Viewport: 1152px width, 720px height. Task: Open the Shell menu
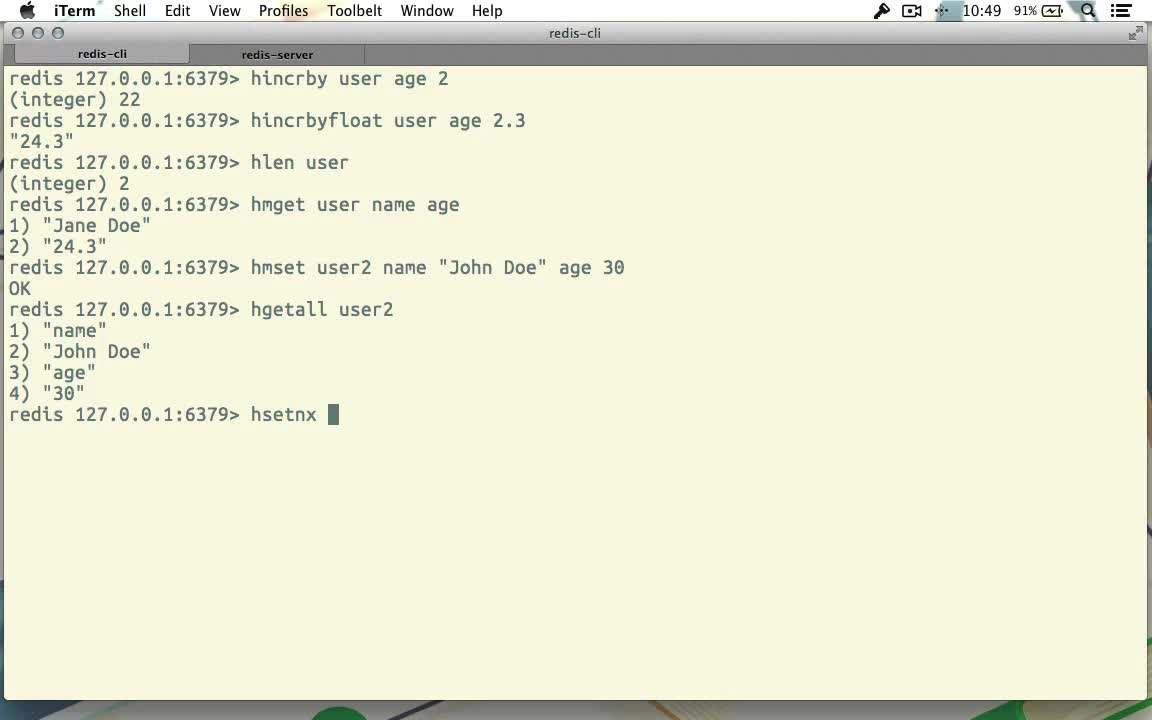[130, 11]
